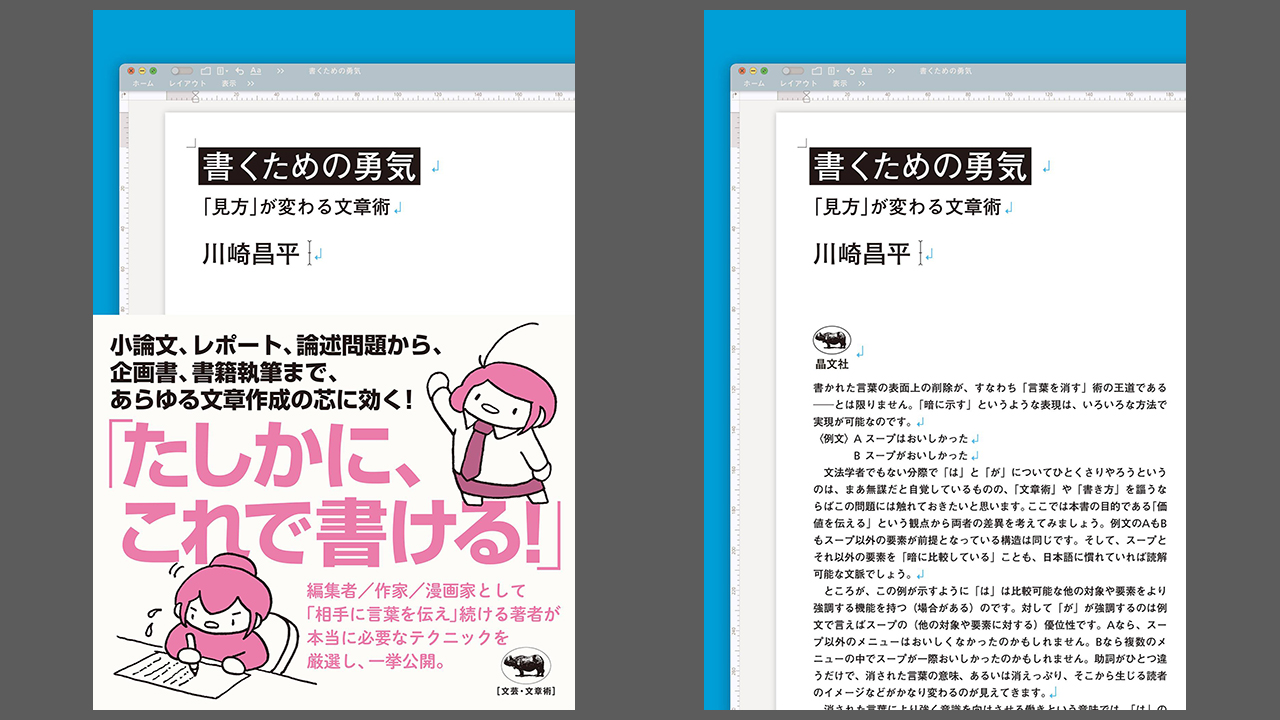Open the save icon dropdown in the pink-banner cover's window
This screenshot has width=1280, height=720.
(x=223, y=71)
